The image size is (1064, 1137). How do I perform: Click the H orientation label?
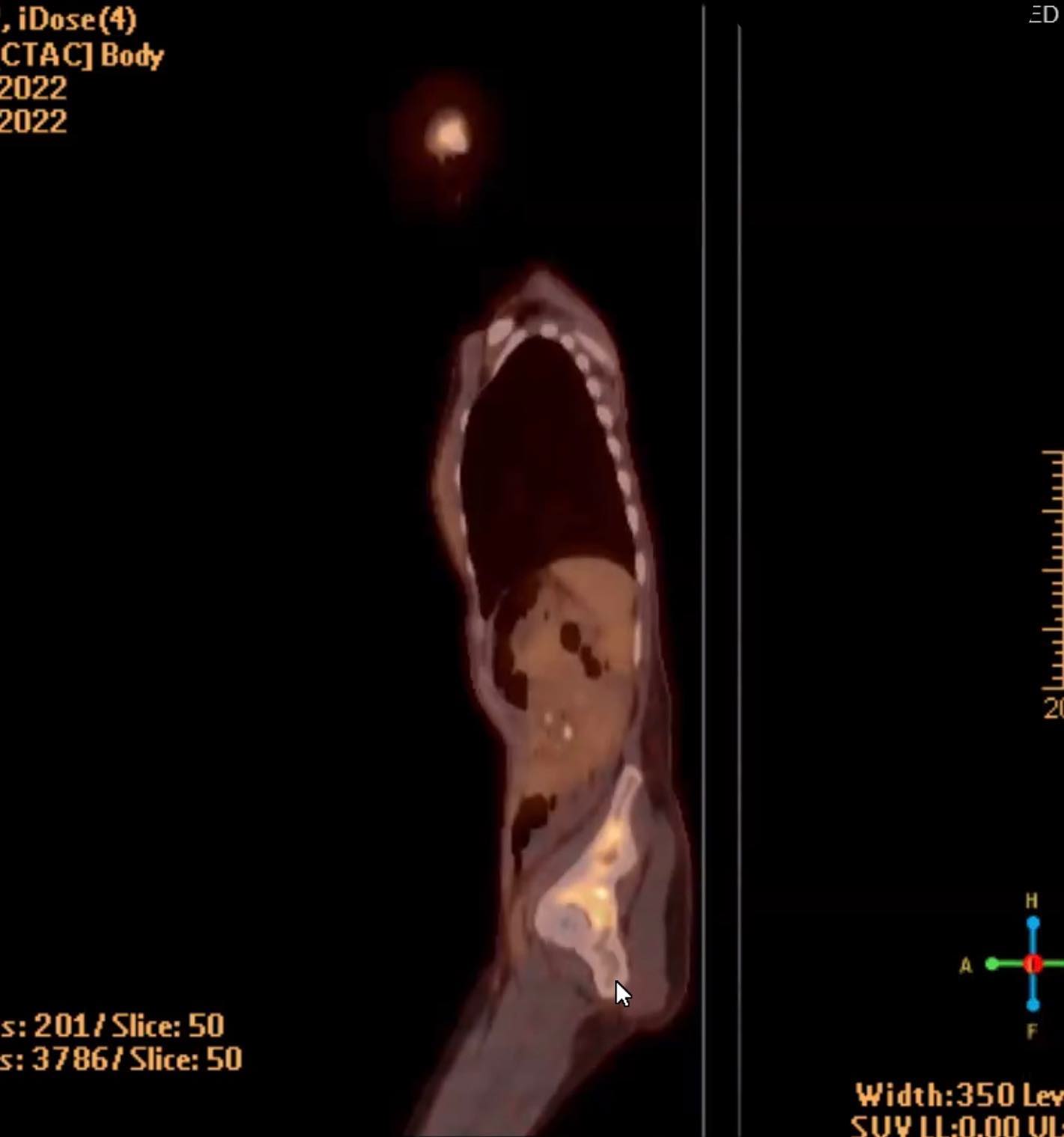pyautogui.click(x=1032, y=900)
